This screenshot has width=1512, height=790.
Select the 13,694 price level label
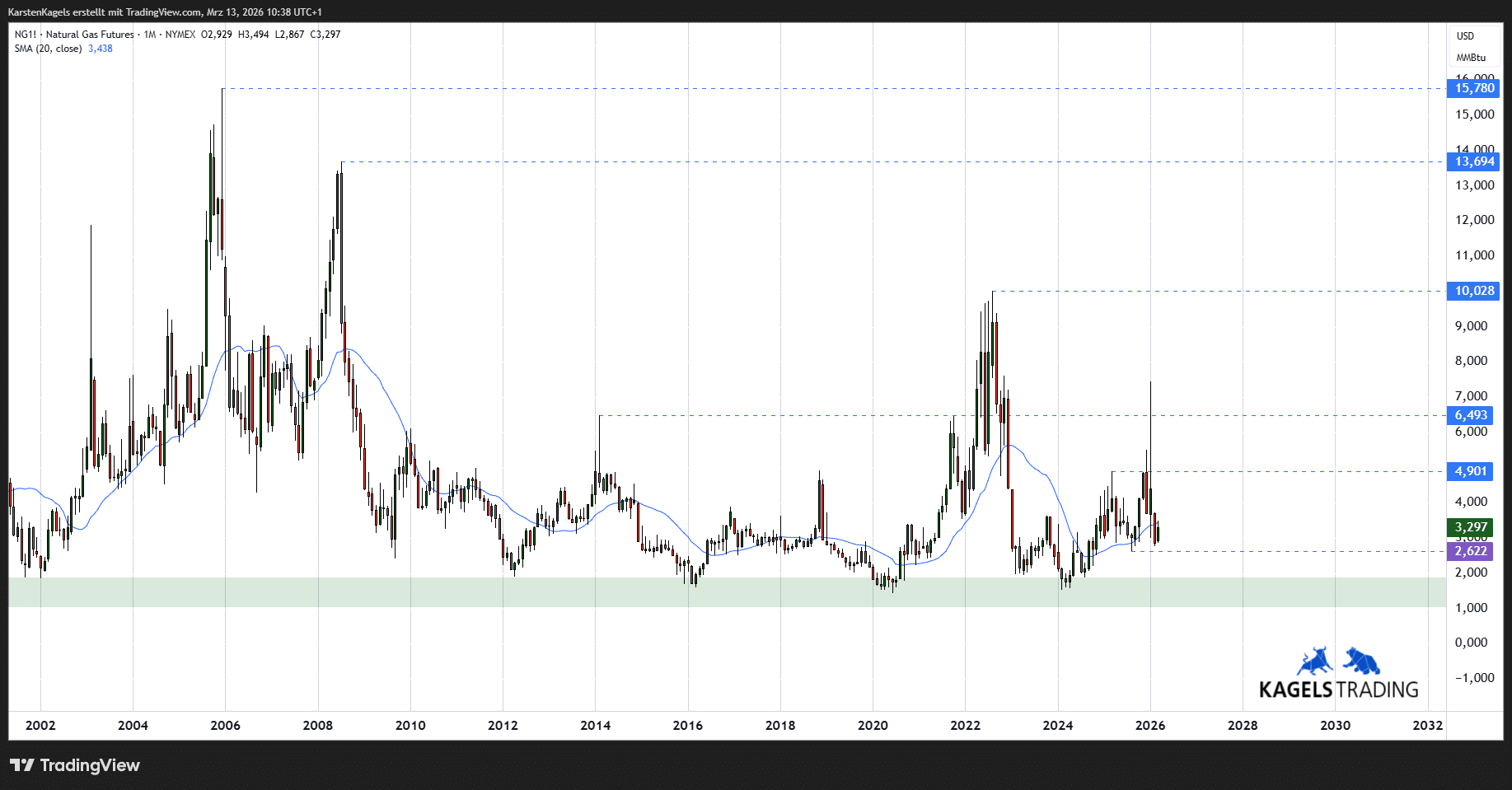coord(1473,161)
